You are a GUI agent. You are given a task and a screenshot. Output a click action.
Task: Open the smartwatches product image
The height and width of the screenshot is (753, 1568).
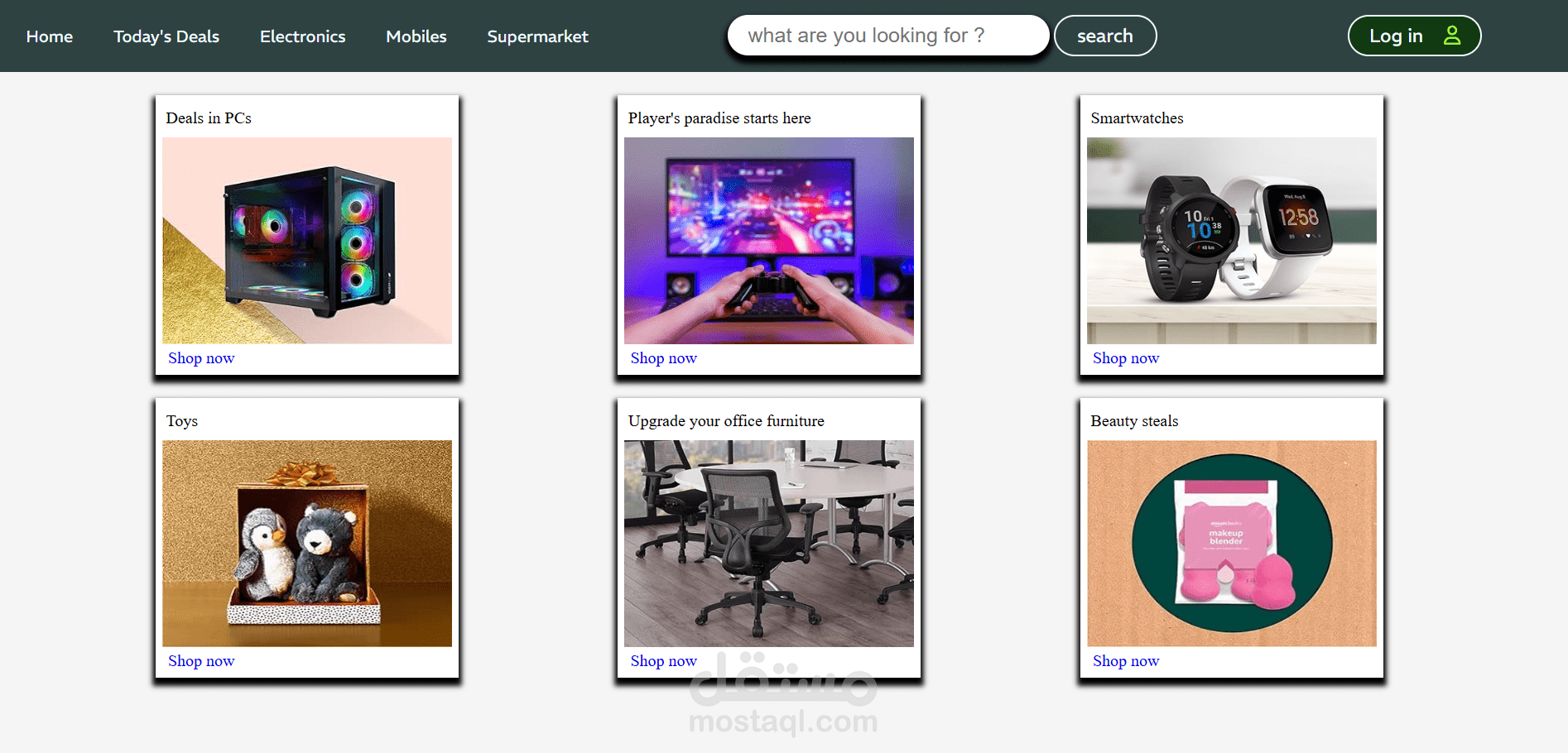click(1232, 241)
